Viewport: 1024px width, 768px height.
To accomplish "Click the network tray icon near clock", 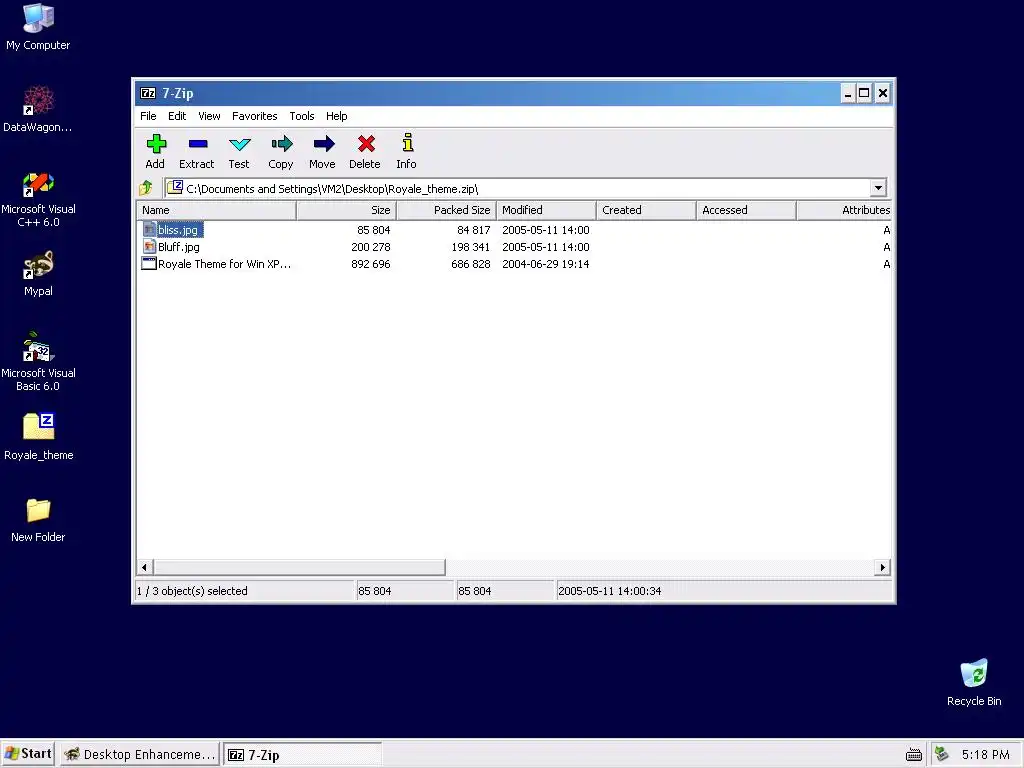I will pos(942,754).
